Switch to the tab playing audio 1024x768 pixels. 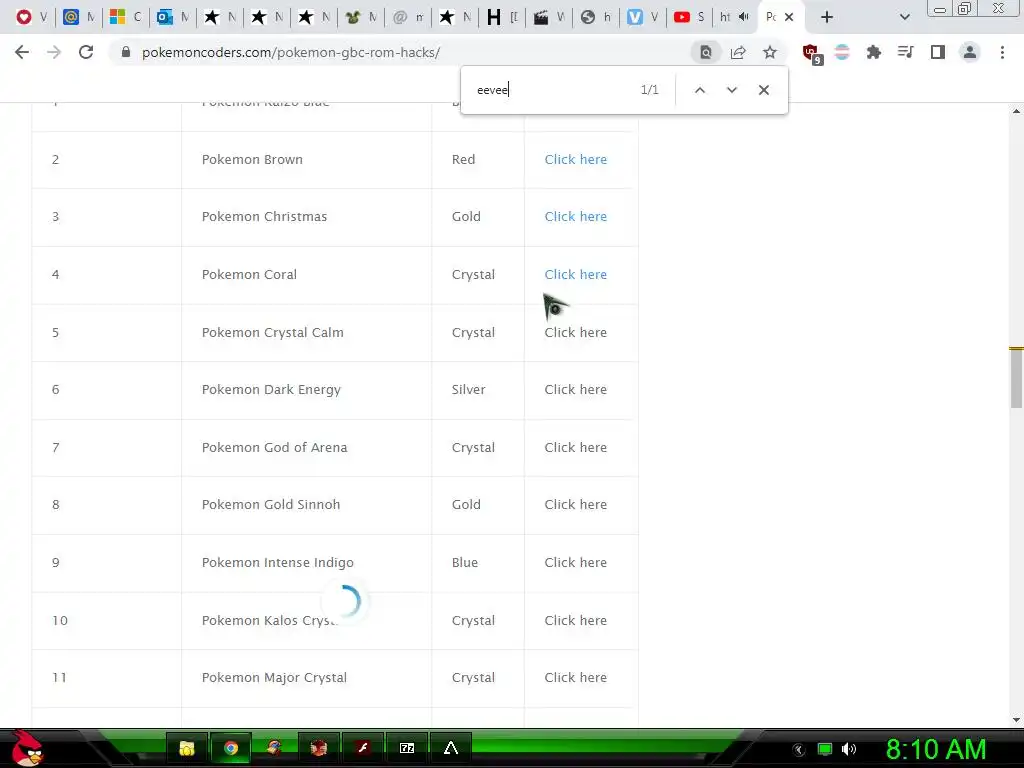click(x=735, y=17)
